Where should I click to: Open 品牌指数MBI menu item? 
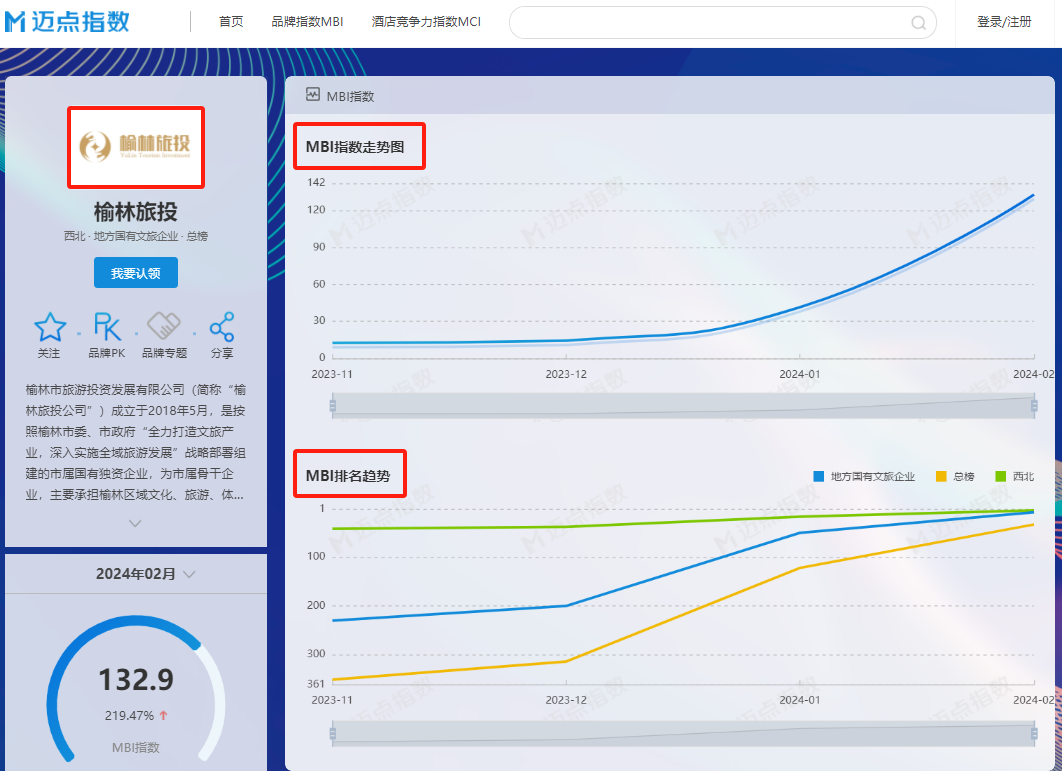[x=307, y=22]
